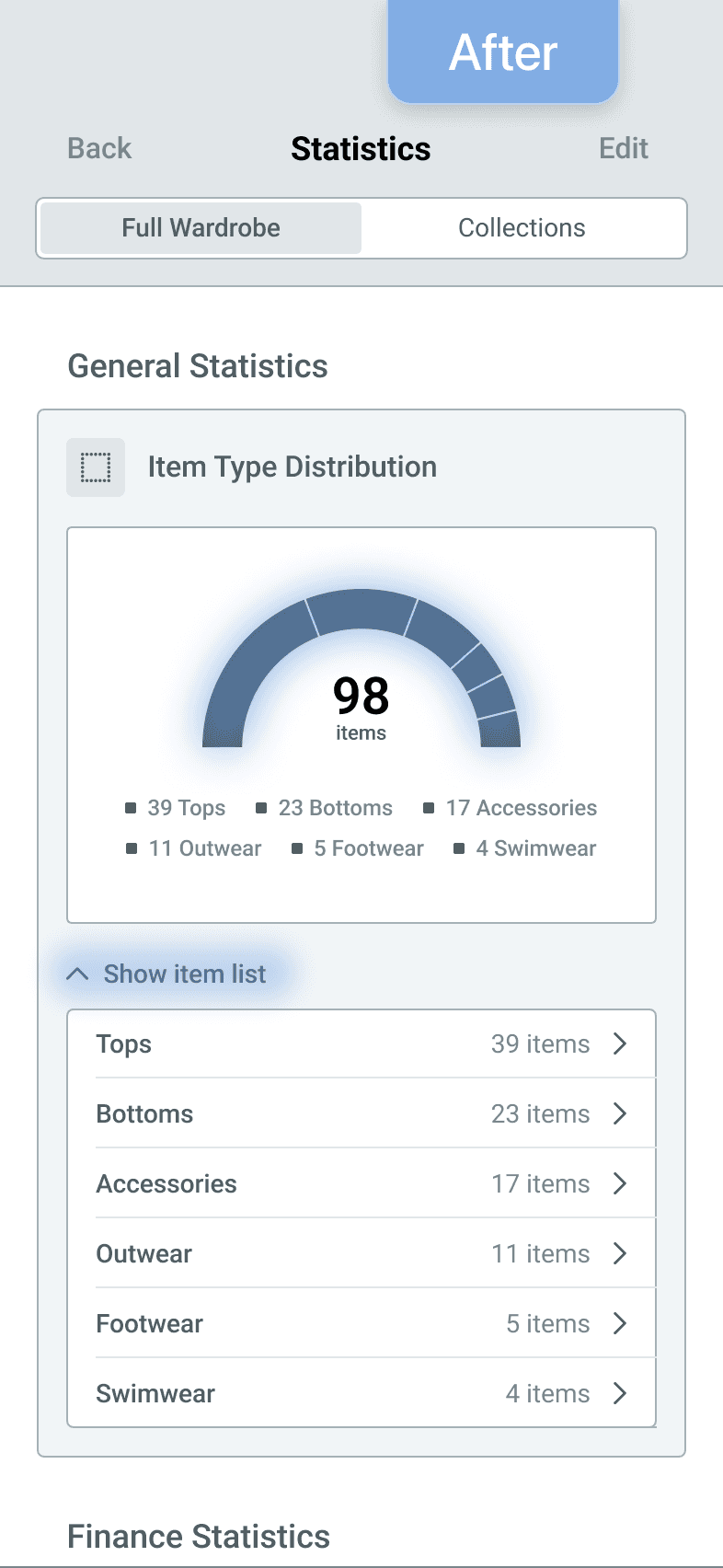Click the 98 items total in chart
This screenshot has height=1568, width=723.
tap(361, 707)
